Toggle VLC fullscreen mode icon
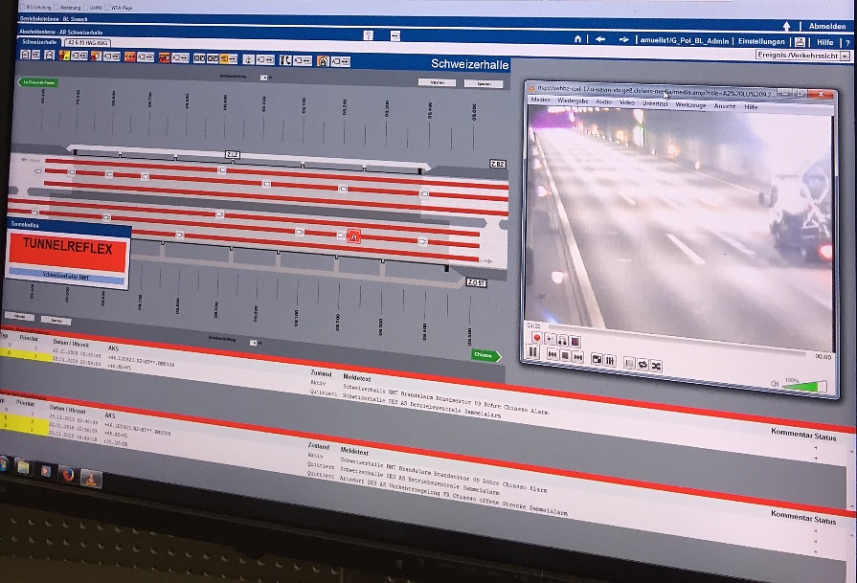 [x=597, y=360]
